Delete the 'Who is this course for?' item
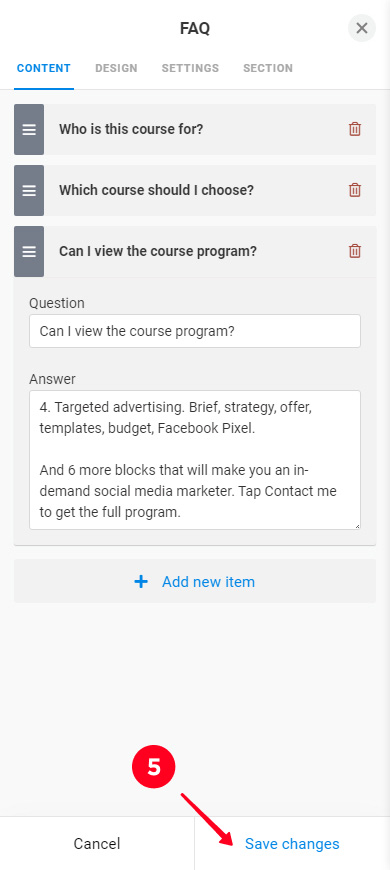The image size is (390, 870). [354, 129]
